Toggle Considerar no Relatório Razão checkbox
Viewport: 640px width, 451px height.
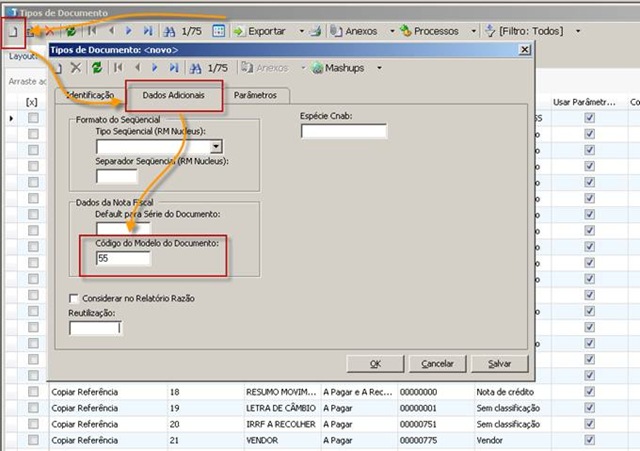[x=73, y=299]
